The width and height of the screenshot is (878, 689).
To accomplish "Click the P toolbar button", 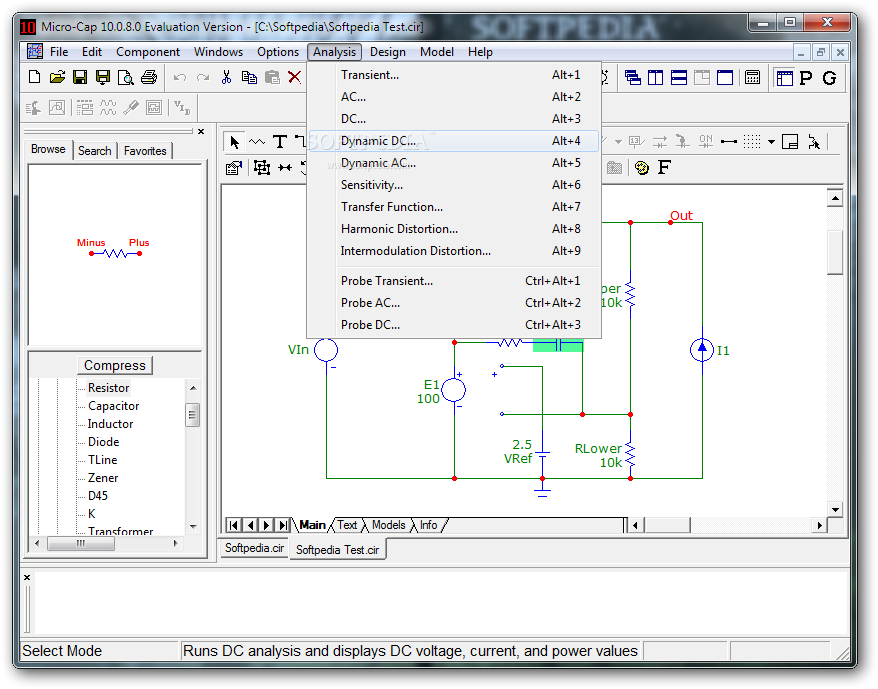I will coord(806,78).
